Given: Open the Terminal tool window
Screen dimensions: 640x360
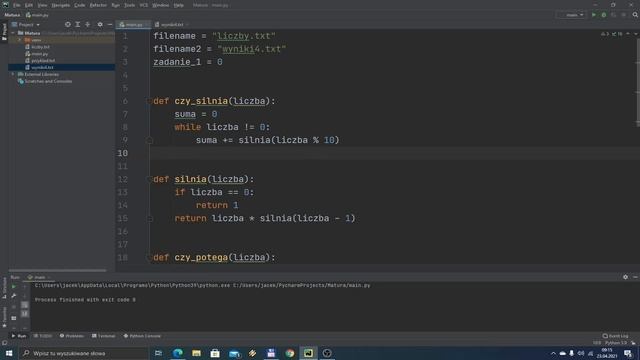Looking at the screenshot, I should 104,336.
